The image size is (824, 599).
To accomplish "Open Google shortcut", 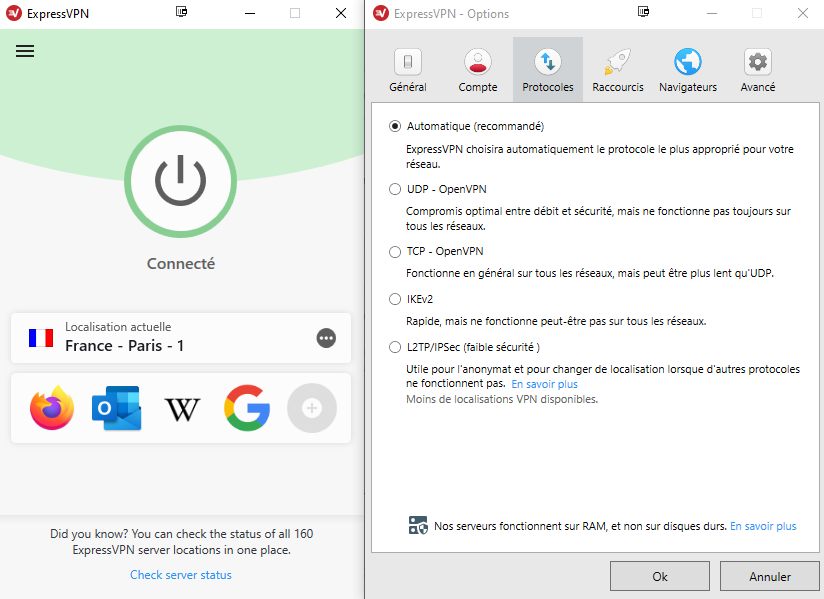I will [x=247, y=408].
